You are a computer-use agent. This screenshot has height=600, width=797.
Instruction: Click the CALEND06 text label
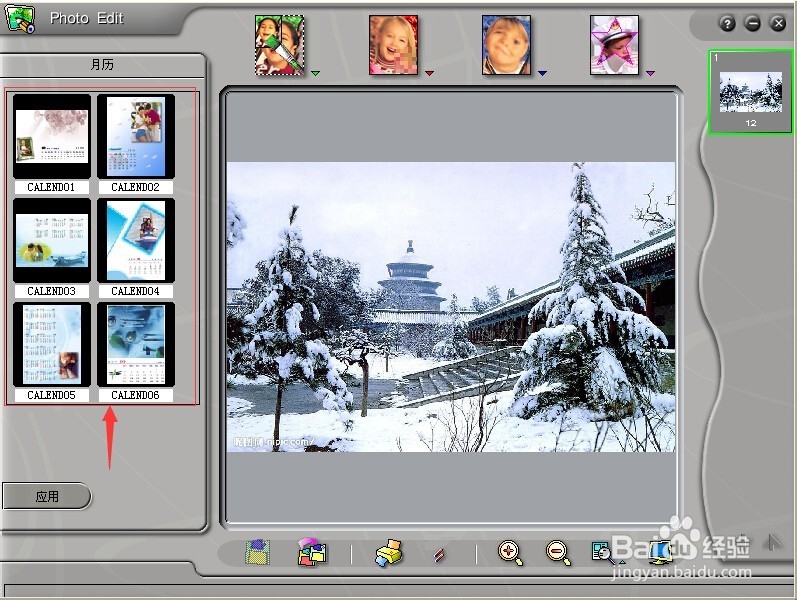135,395
